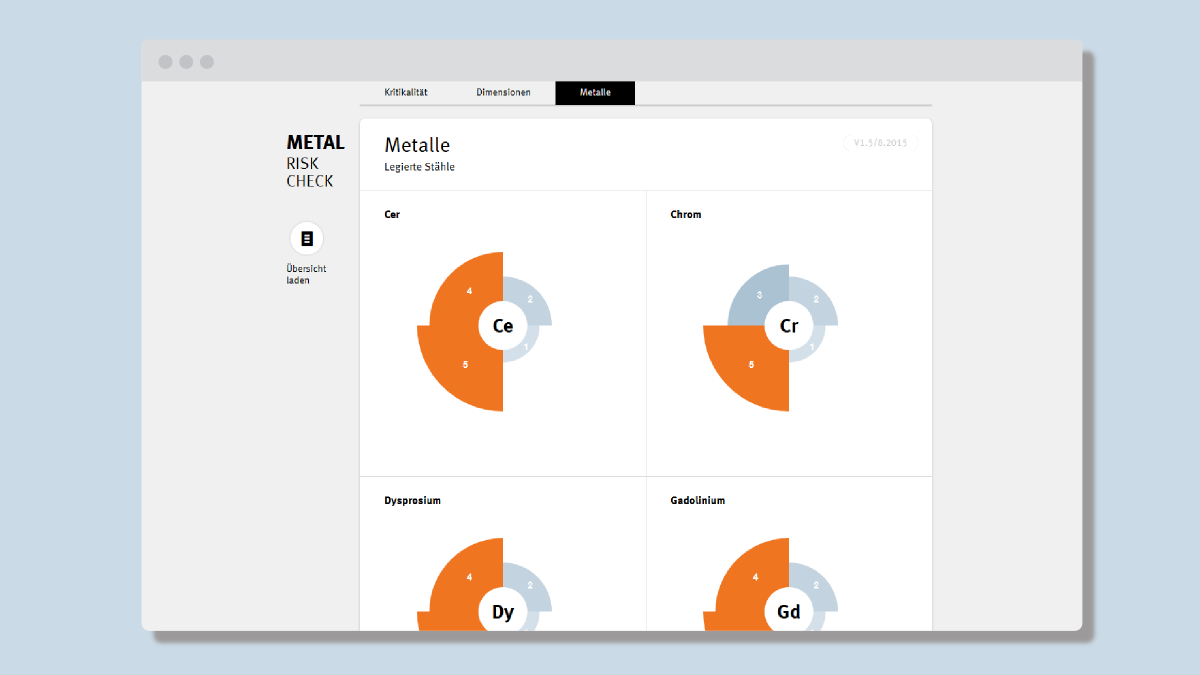
Task: Click the Ce center symbol circle
Action: pos(503,326)
